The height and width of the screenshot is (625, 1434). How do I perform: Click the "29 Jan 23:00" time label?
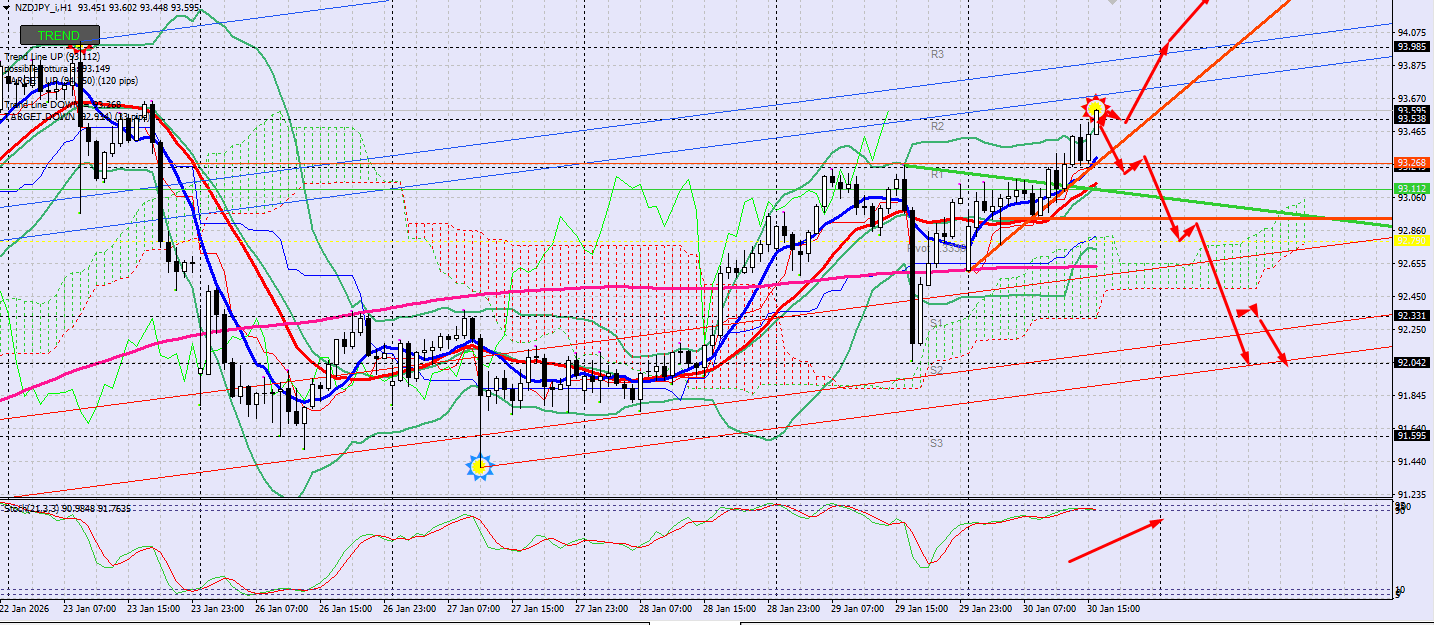pos(988,608)
